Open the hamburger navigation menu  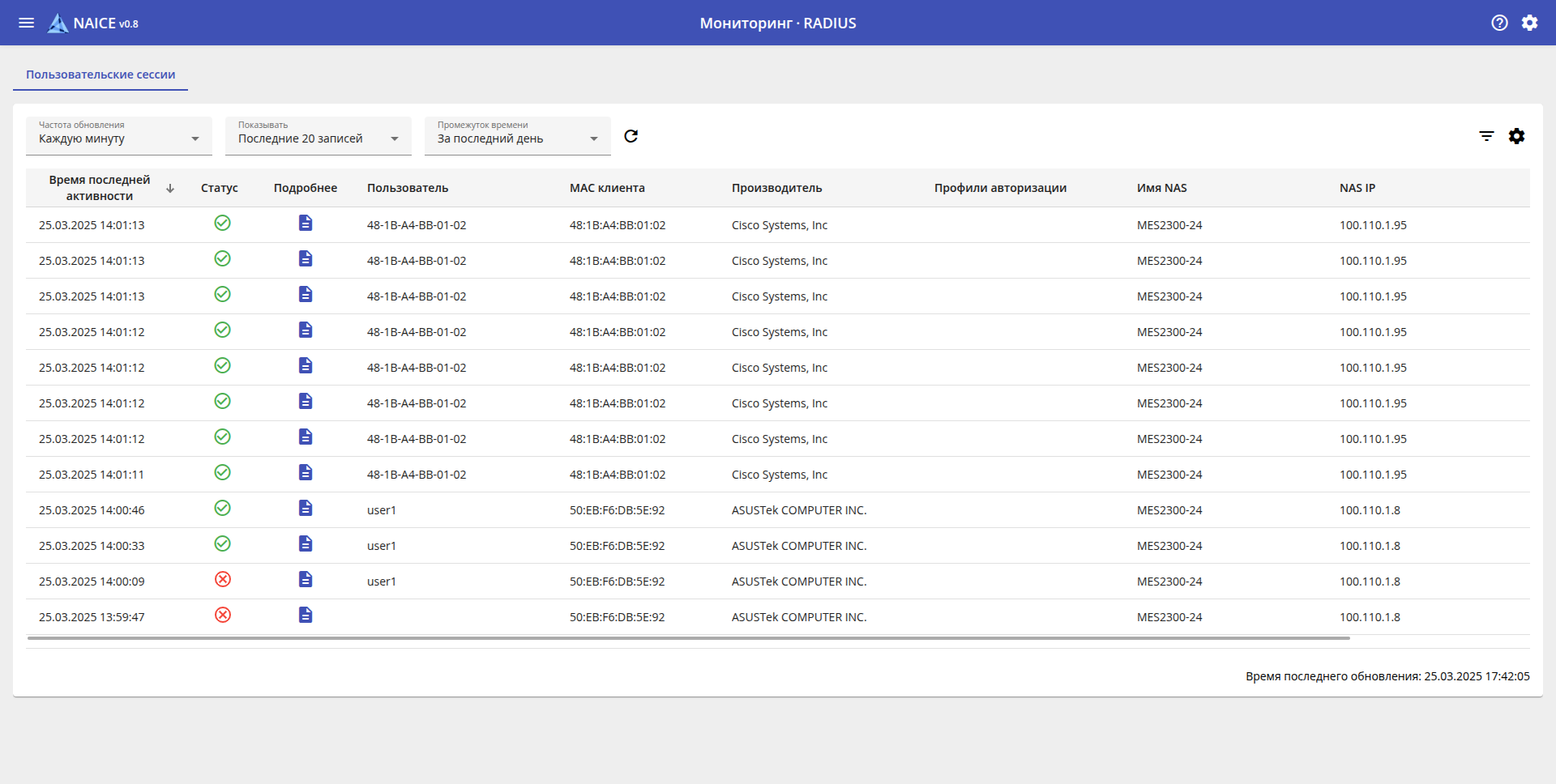point(26,23)
